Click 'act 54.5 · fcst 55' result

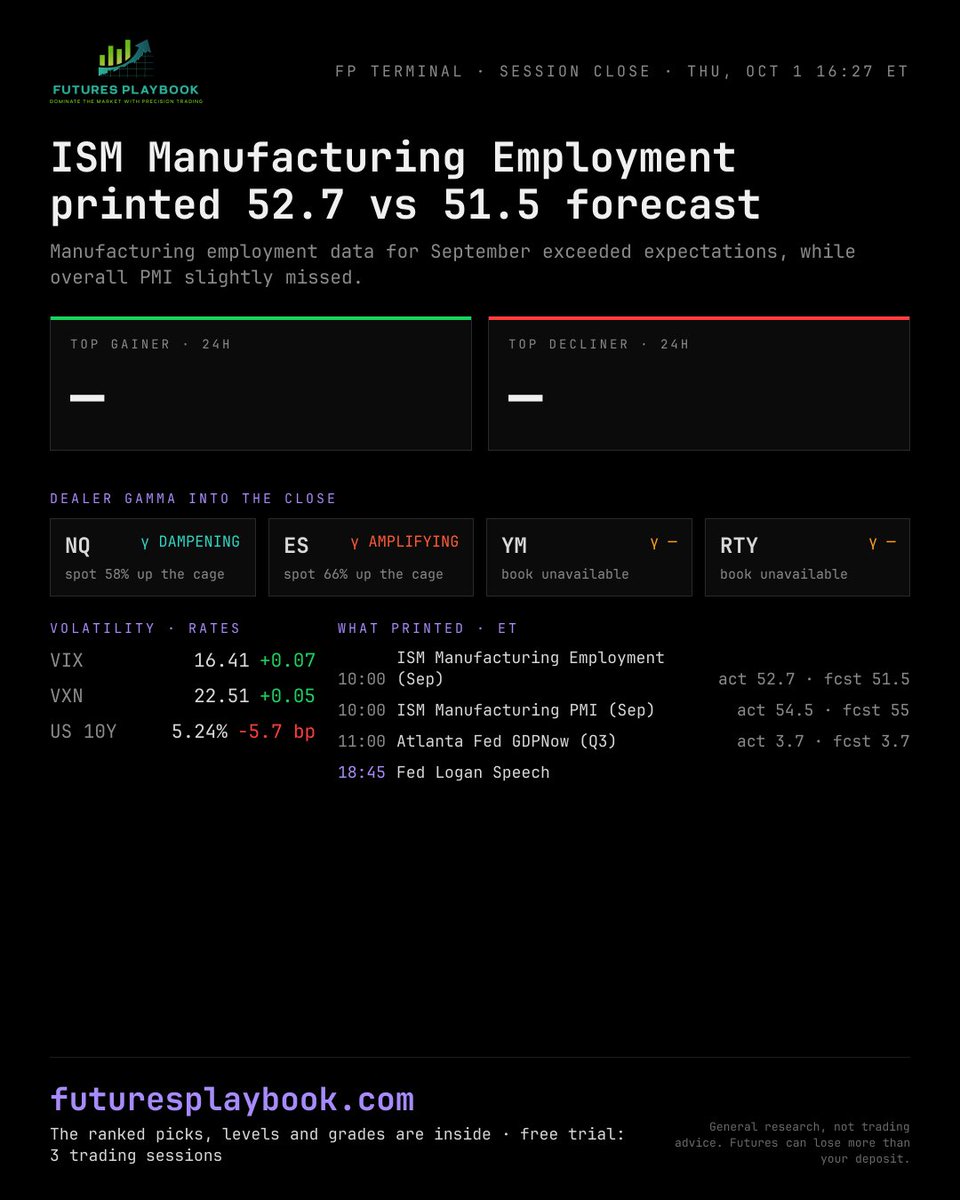(x=823, y=710)
